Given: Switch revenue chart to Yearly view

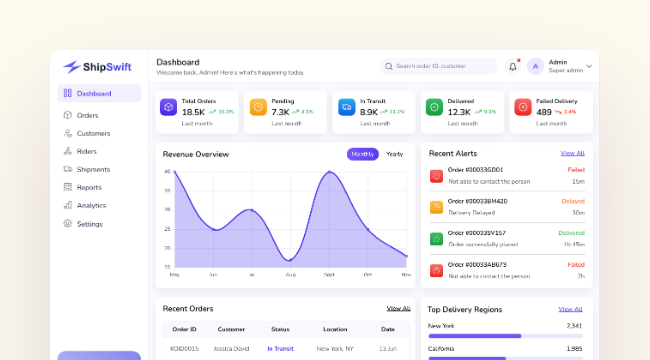Looking at the screenshot, I should tap(395, 154).
